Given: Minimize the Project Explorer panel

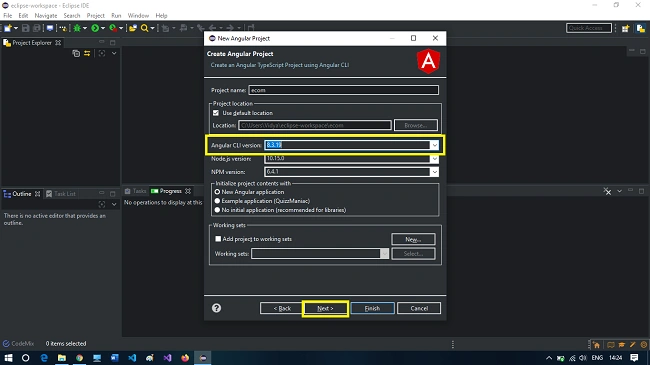Looking at the screenshot, I should [102, 42].
